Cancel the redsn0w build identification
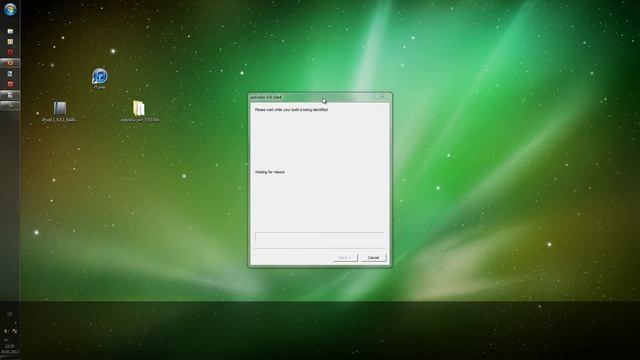 [x=373, y=258]
